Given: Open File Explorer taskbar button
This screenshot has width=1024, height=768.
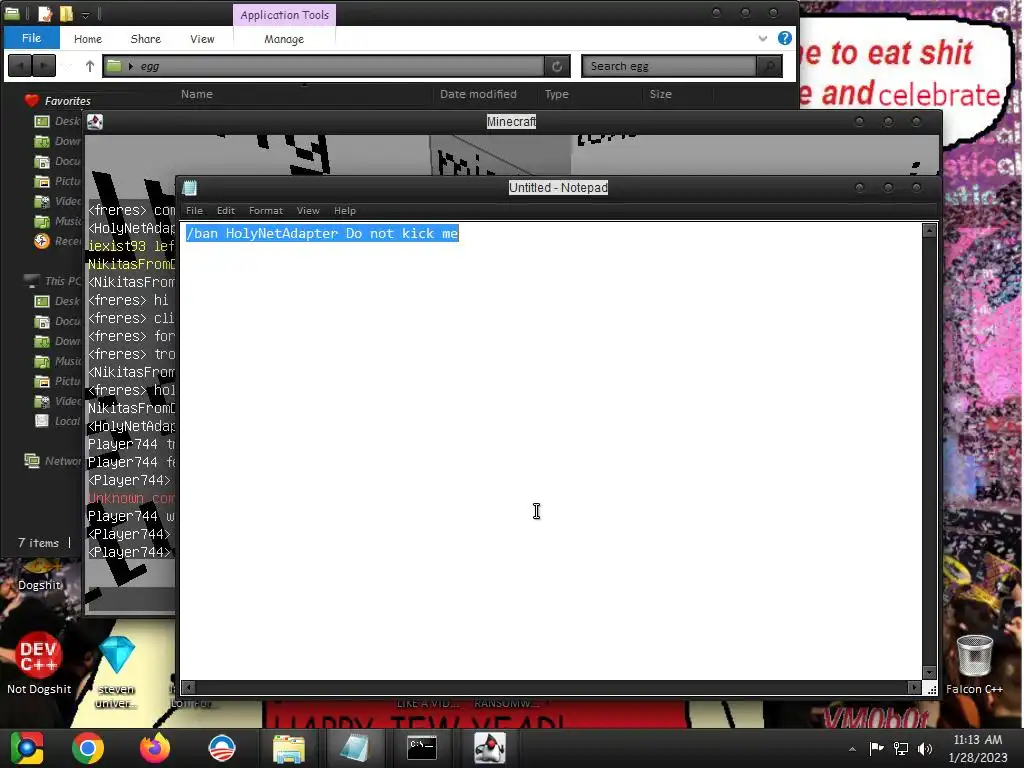Looking at the screenshot, I should point(289,748).
